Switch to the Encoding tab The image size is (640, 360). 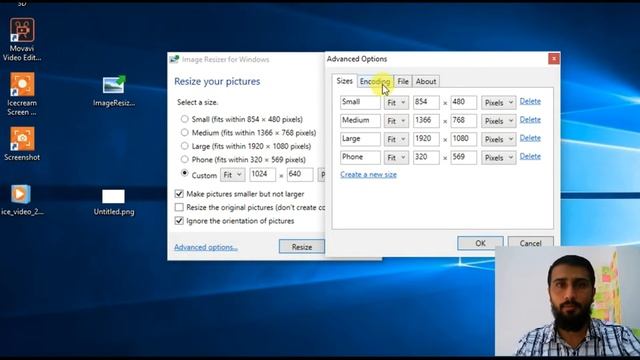375,82
